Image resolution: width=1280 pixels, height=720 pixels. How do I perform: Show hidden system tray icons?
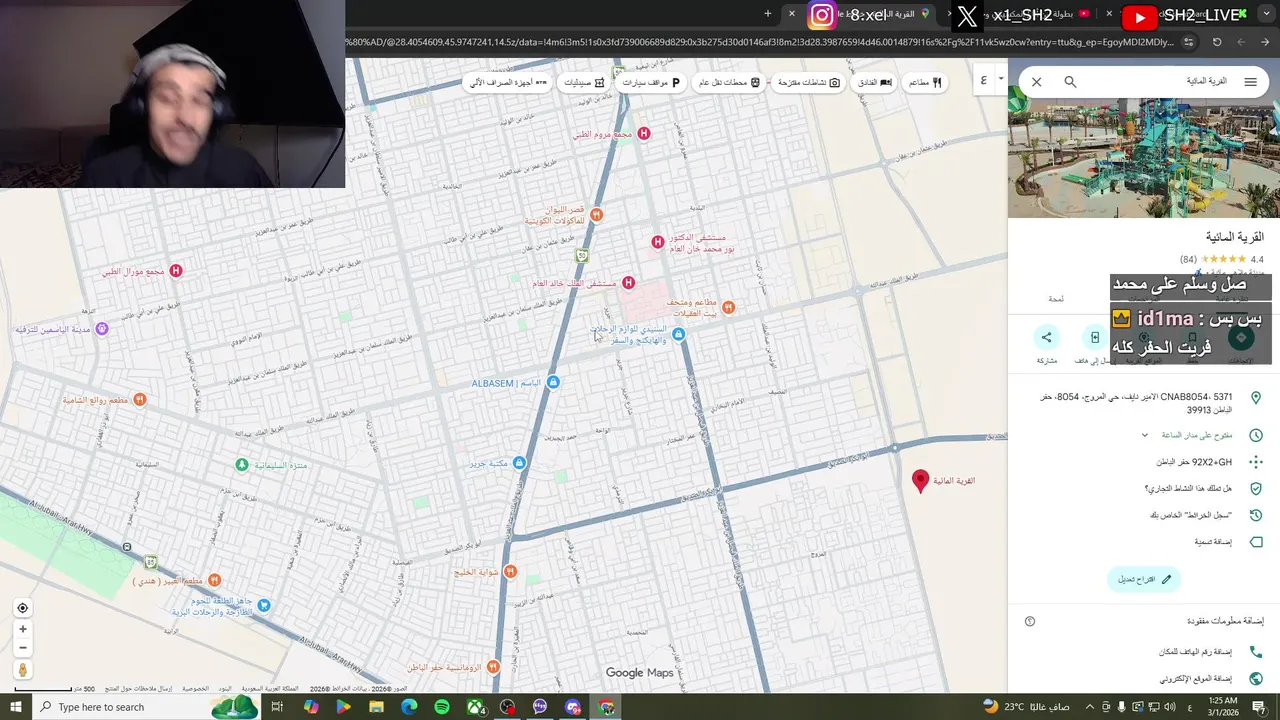tap(1090, 707)
